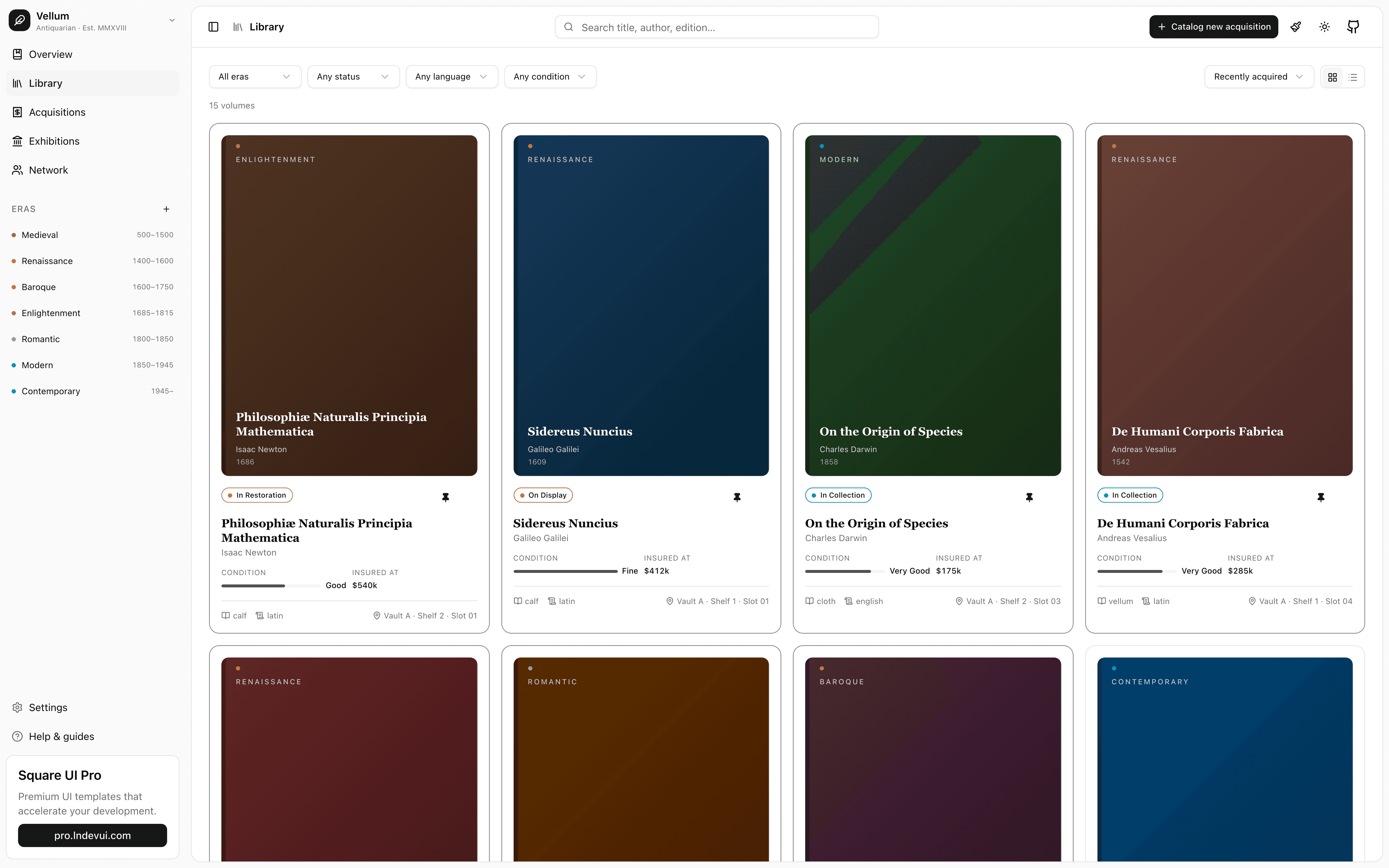Open Network in sidebar
The width and height of the screenshot is (1389, 868).
pyautogui.click(x=93, y=170)
